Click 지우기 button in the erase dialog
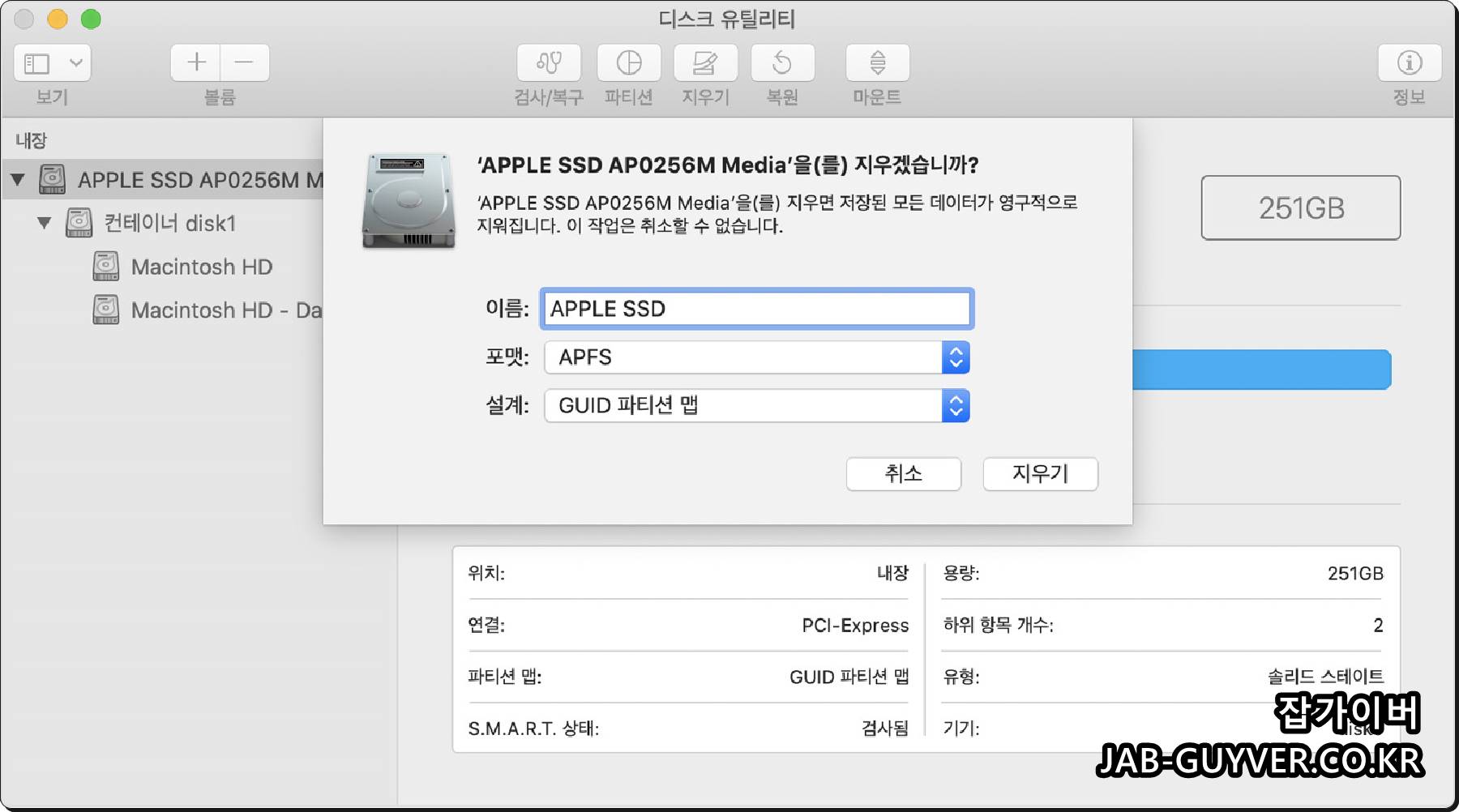Image resolution: width=1459 pixels, height=812 pixels. pyautogui.click(x=1041, y=473)
